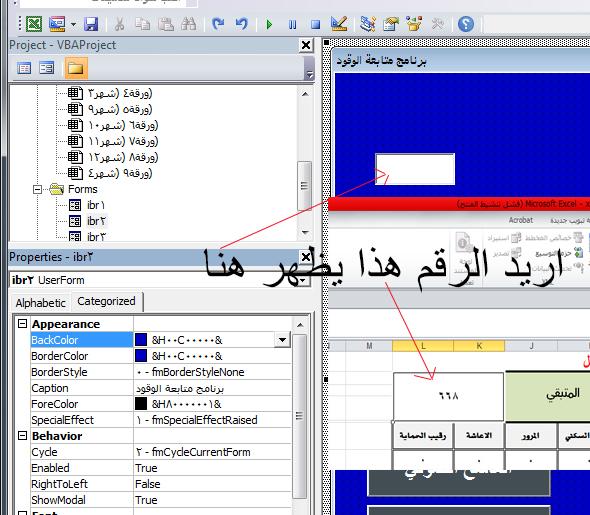Click the View Microsoft Excel icon

click(34, 24)
